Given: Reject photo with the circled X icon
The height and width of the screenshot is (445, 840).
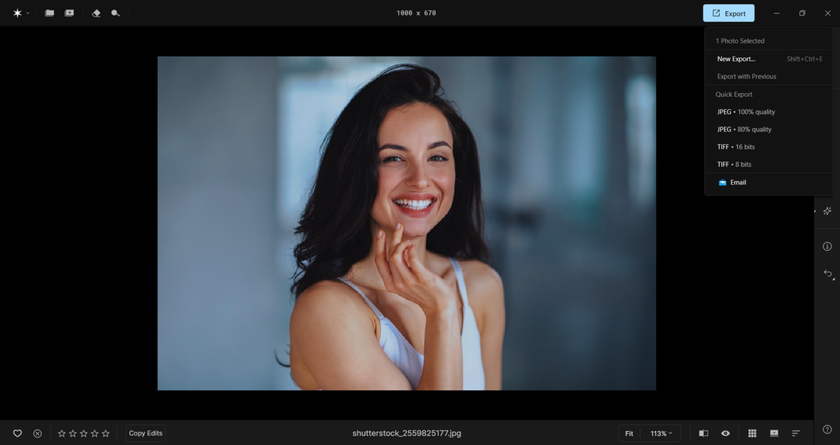Looking at the screenshot, I should (x=38, y=433).
